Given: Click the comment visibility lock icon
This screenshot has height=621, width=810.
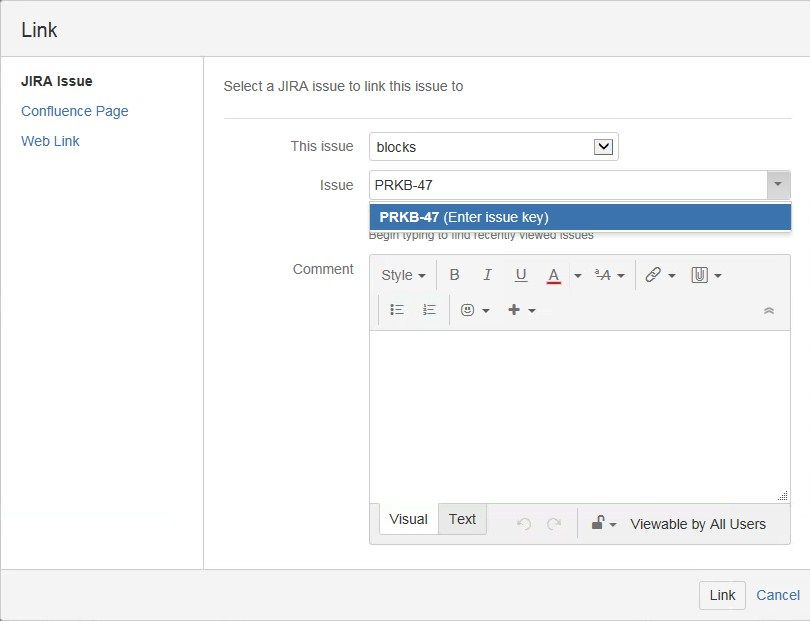Looking at the screenshot, I should [598, 523].
